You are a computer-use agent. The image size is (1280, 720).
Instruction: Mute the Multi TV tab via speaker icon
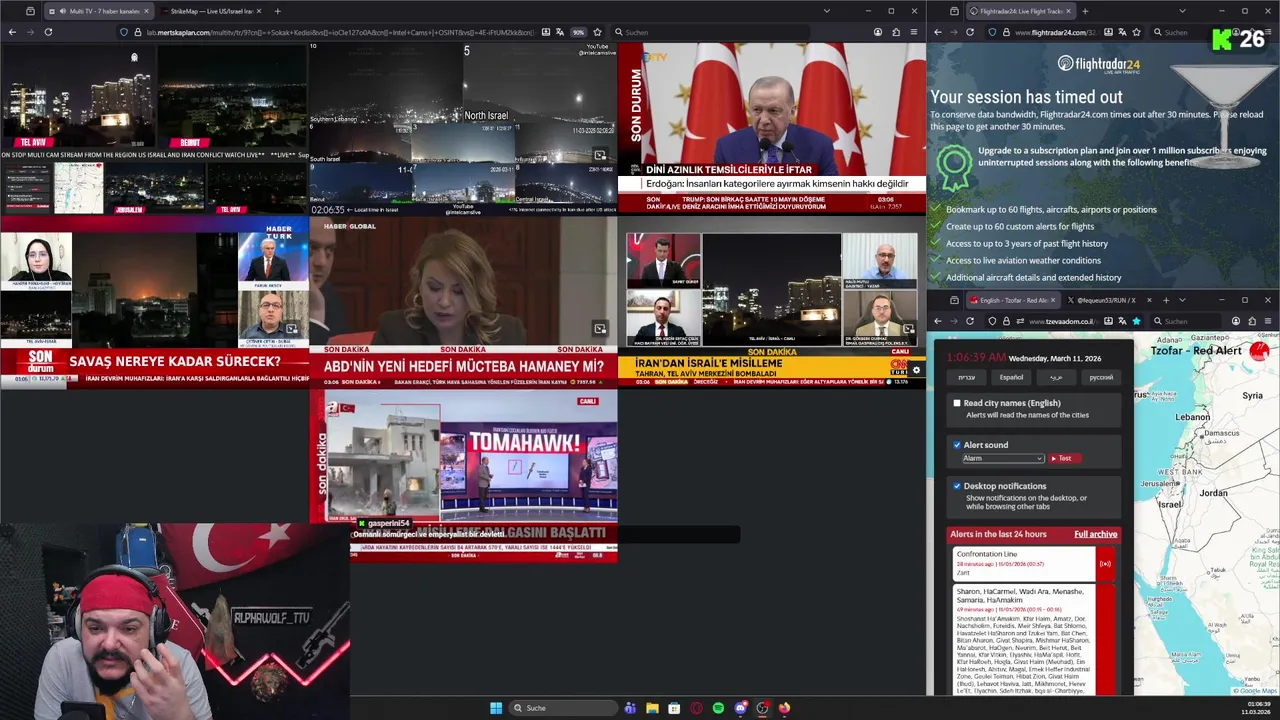64,11
